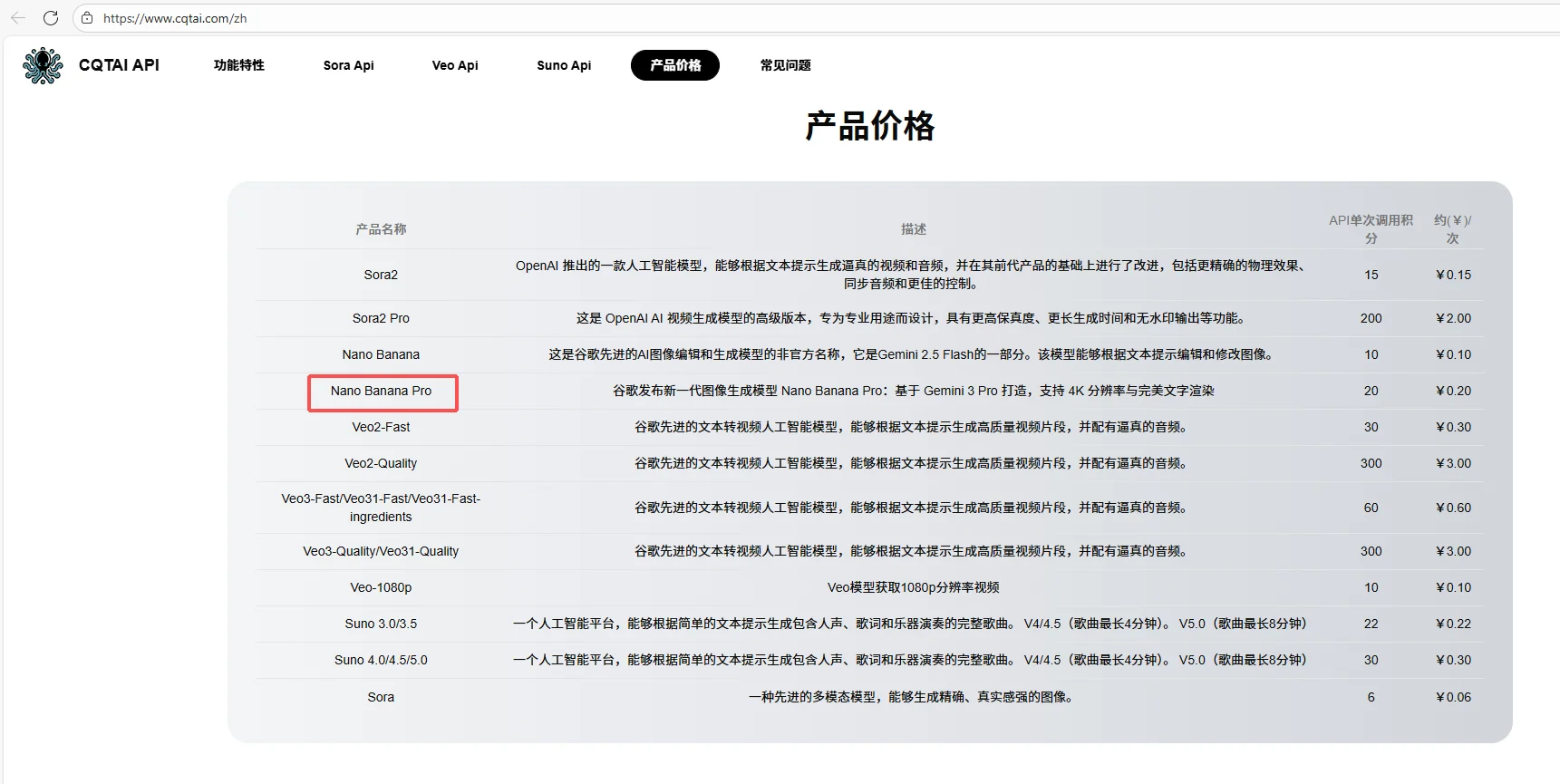Click the 描述 column header
The width and height of the screenshot is (1560, 784).
pyautogui.click(x=914, y=229)
